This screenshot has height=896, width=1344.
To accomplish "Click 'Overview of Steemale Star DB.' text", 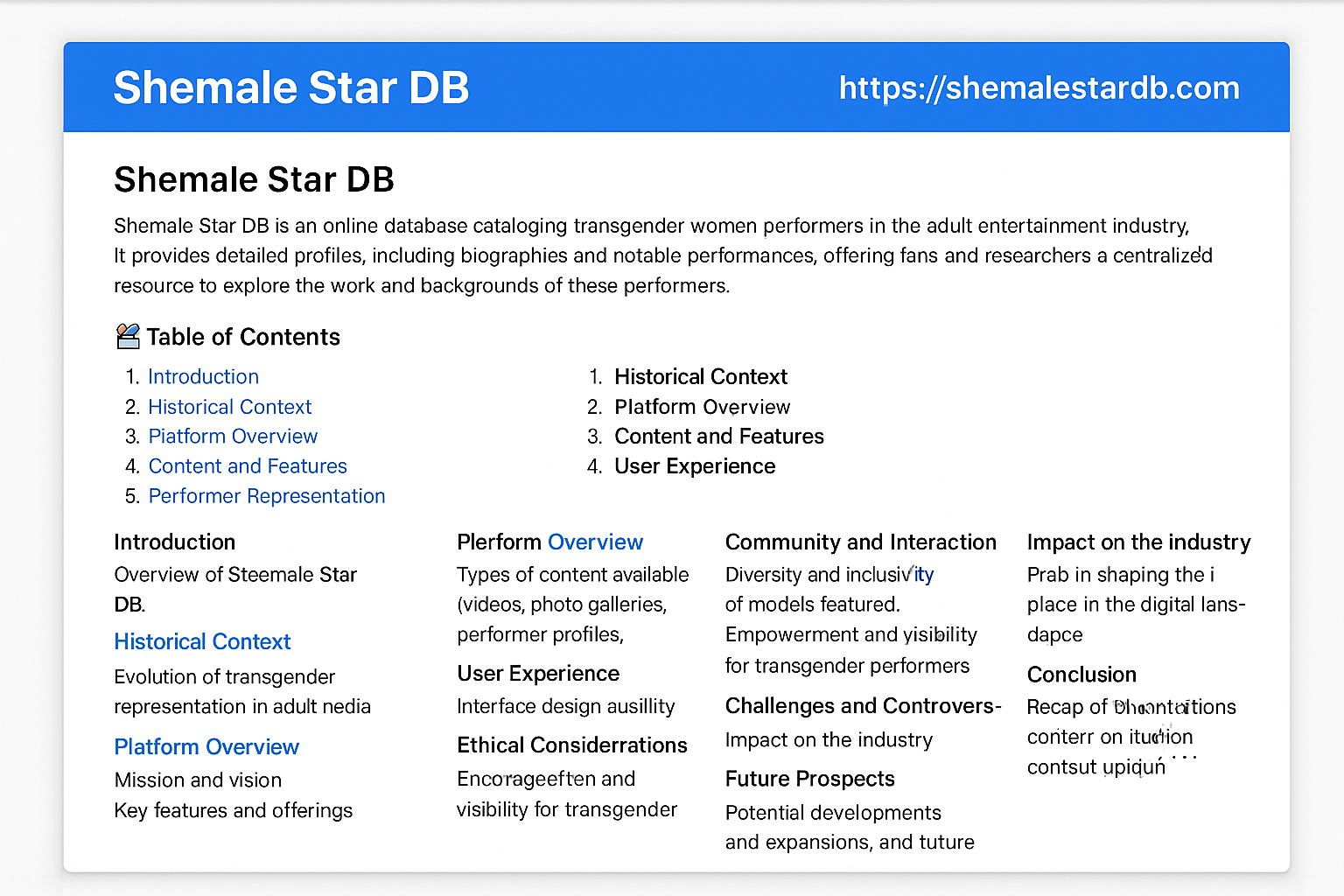I will coord(235,589).
